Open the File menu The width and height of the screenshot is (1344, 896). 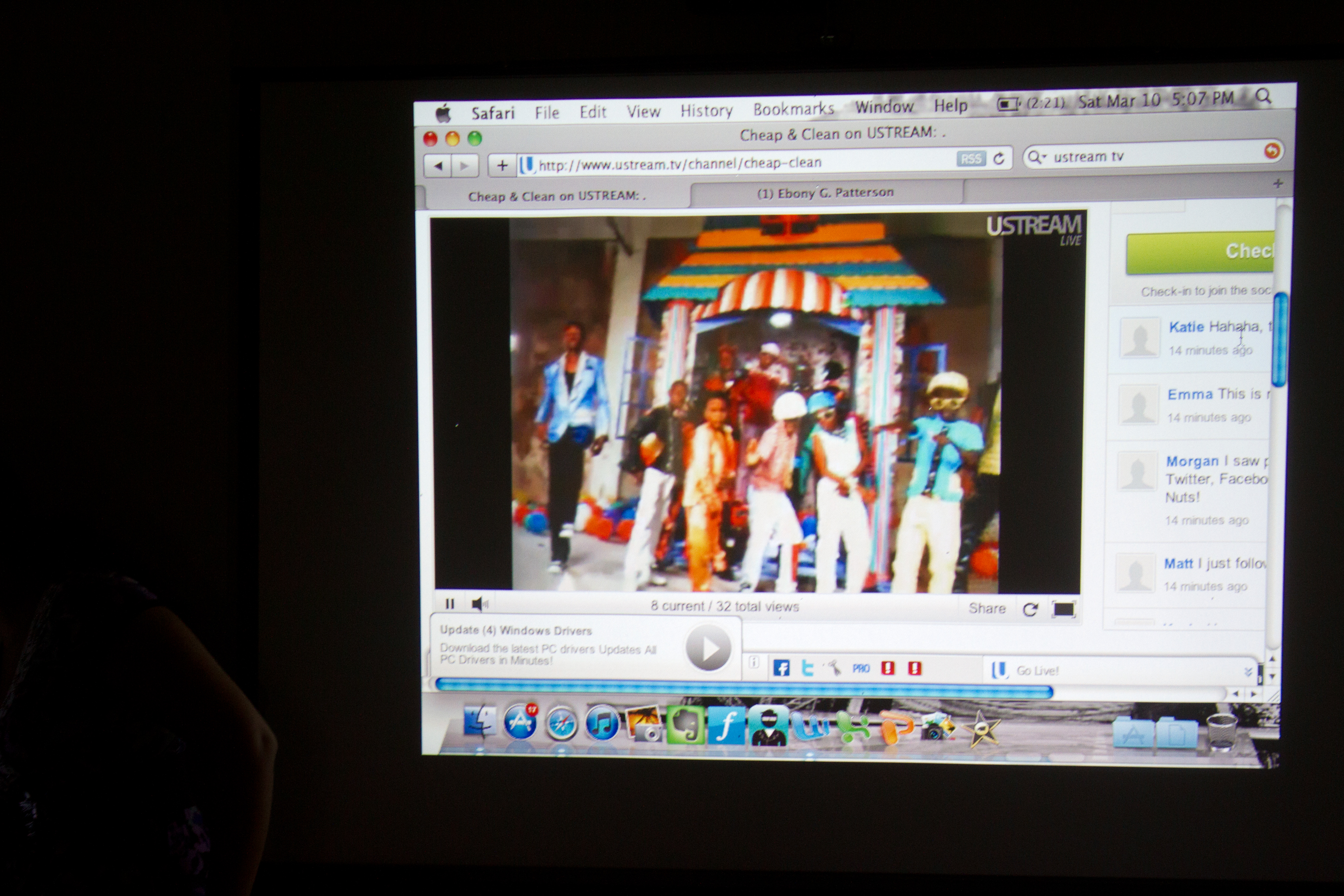point(547,112)
